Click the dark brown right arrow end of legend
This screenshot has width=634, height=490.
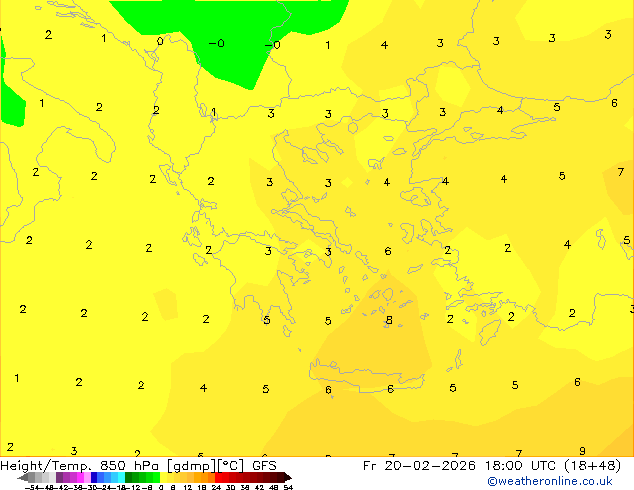click(x=288, y=477)
